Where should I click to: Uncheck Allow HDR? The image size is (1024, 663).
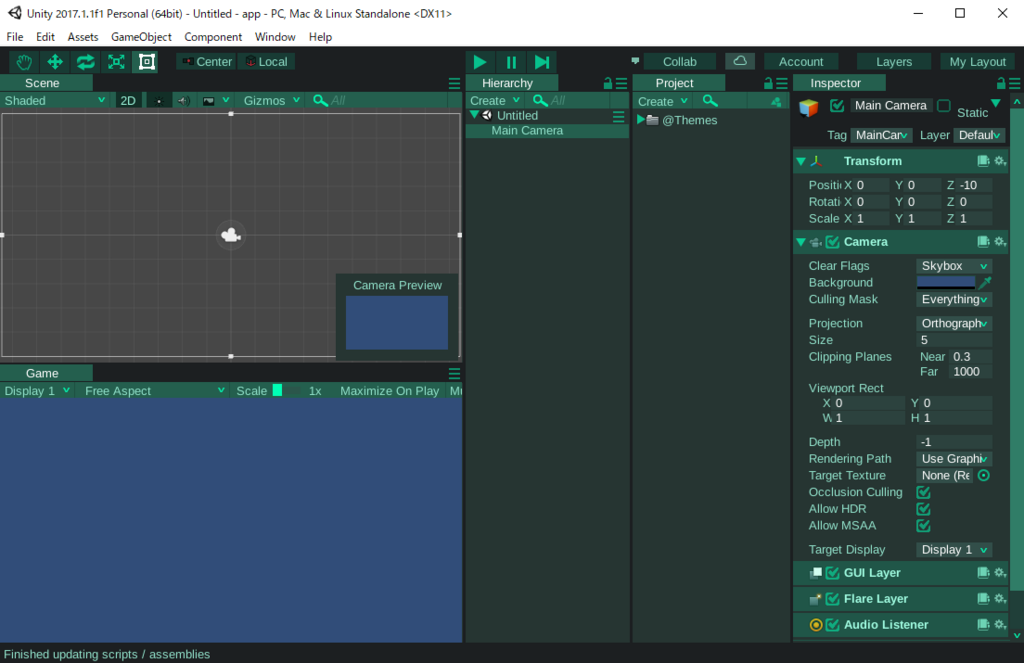pos(923,509)
